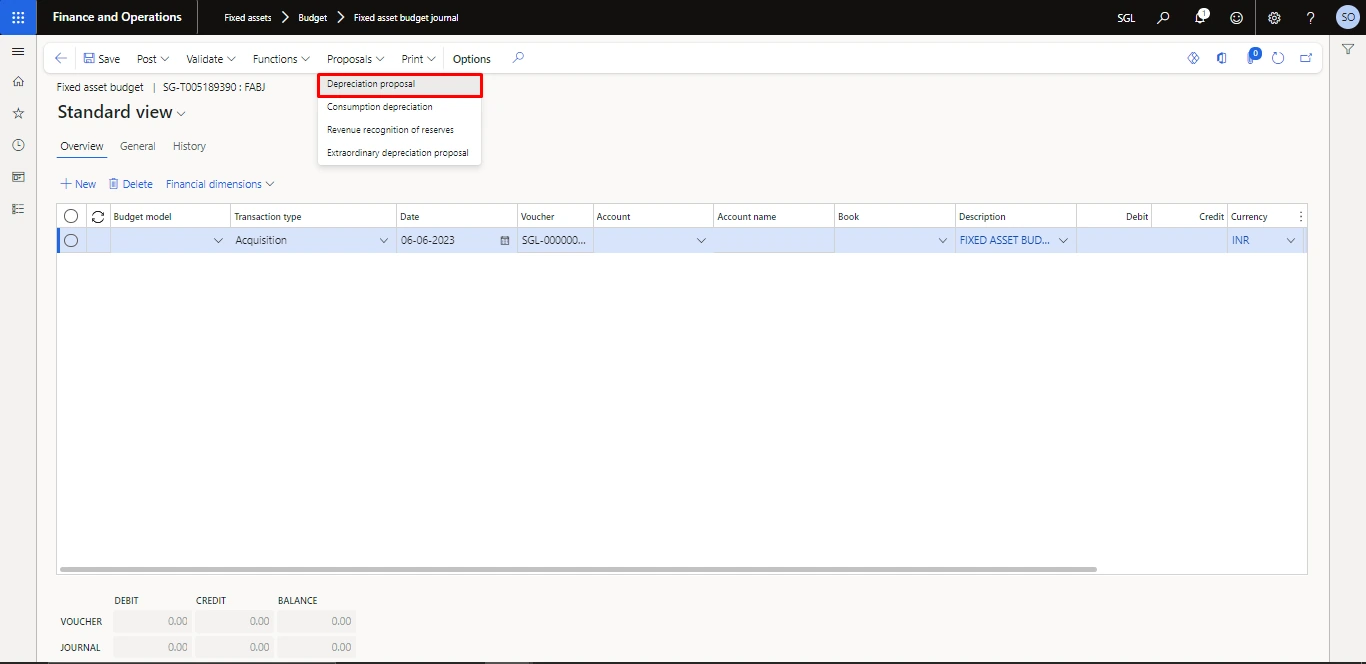Open the Book dropdown in row
Image resolution: width=1366 pixels, height=664 pixels.
942,240
